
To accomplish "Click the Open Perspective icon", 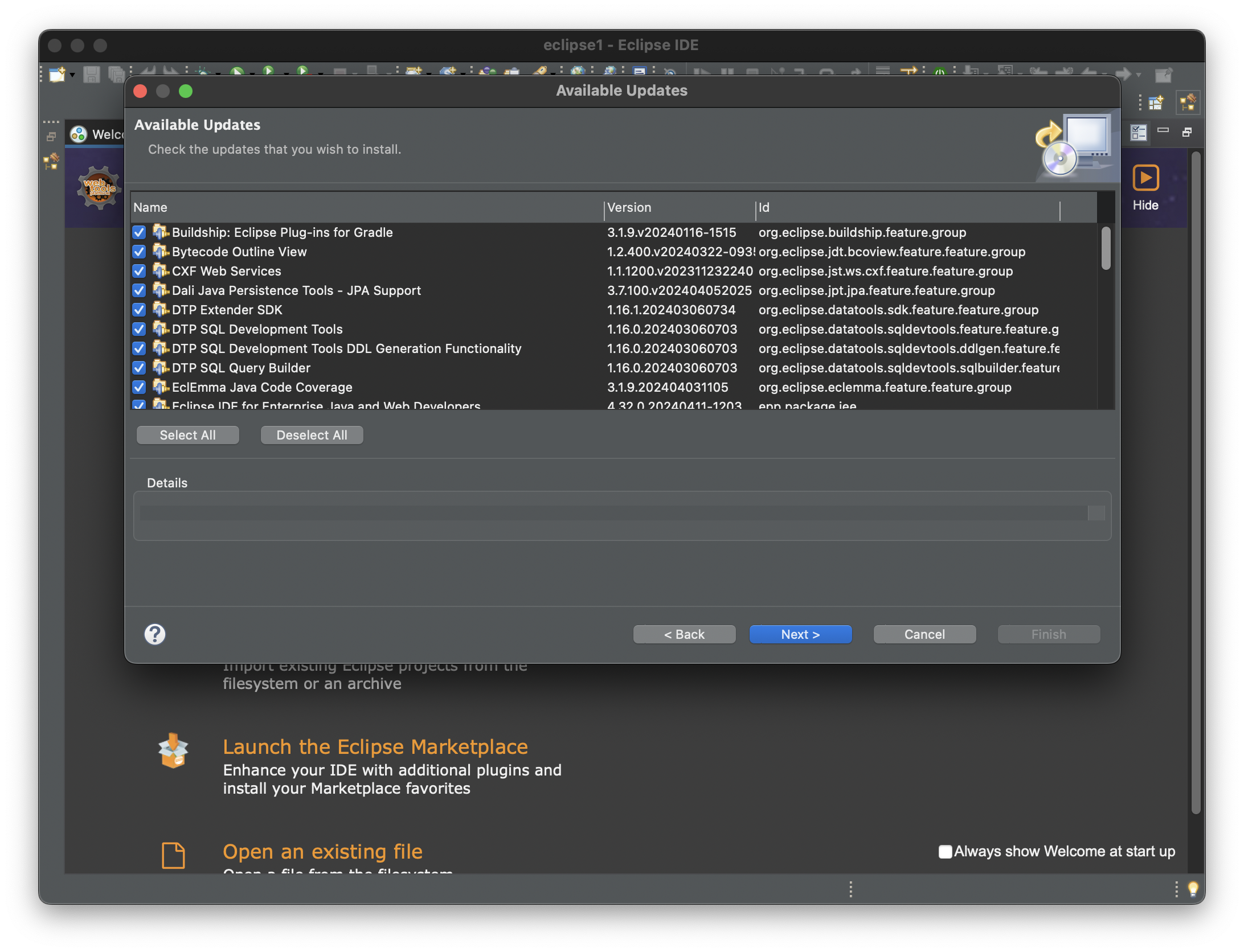I will click(1156, 103).
